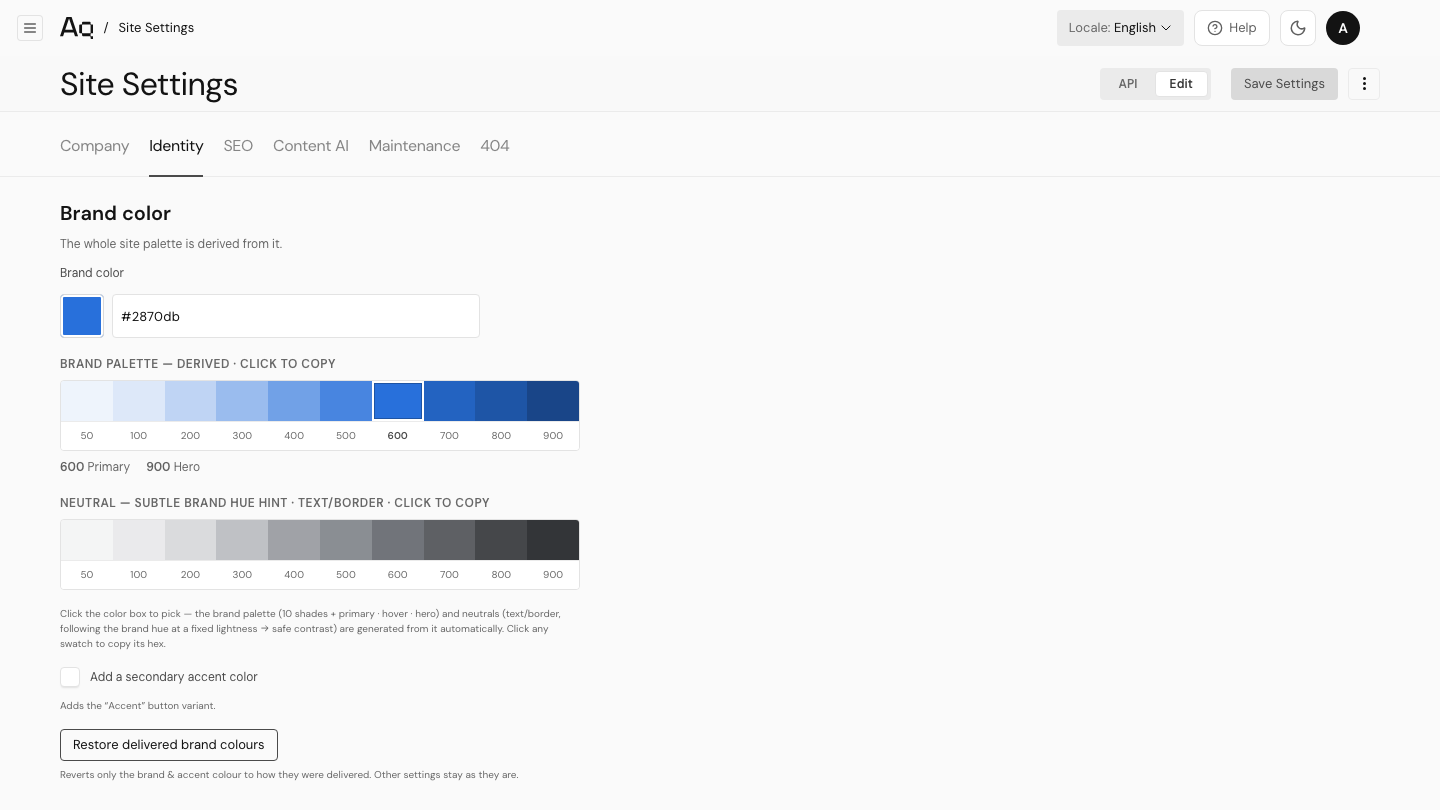The height and width of the screenshot is (810, 1440).
Task: Open the Content AI tab
Action: point(311,146)
